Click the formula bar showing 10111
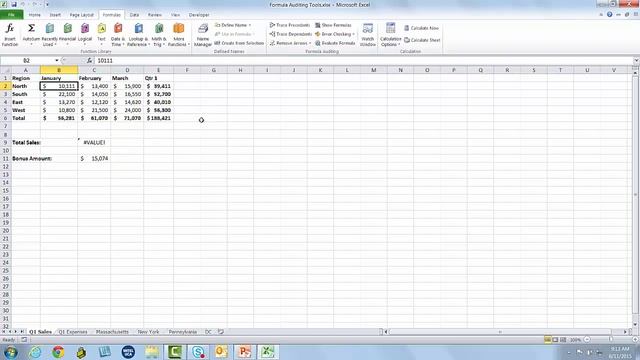 [363, 60]
